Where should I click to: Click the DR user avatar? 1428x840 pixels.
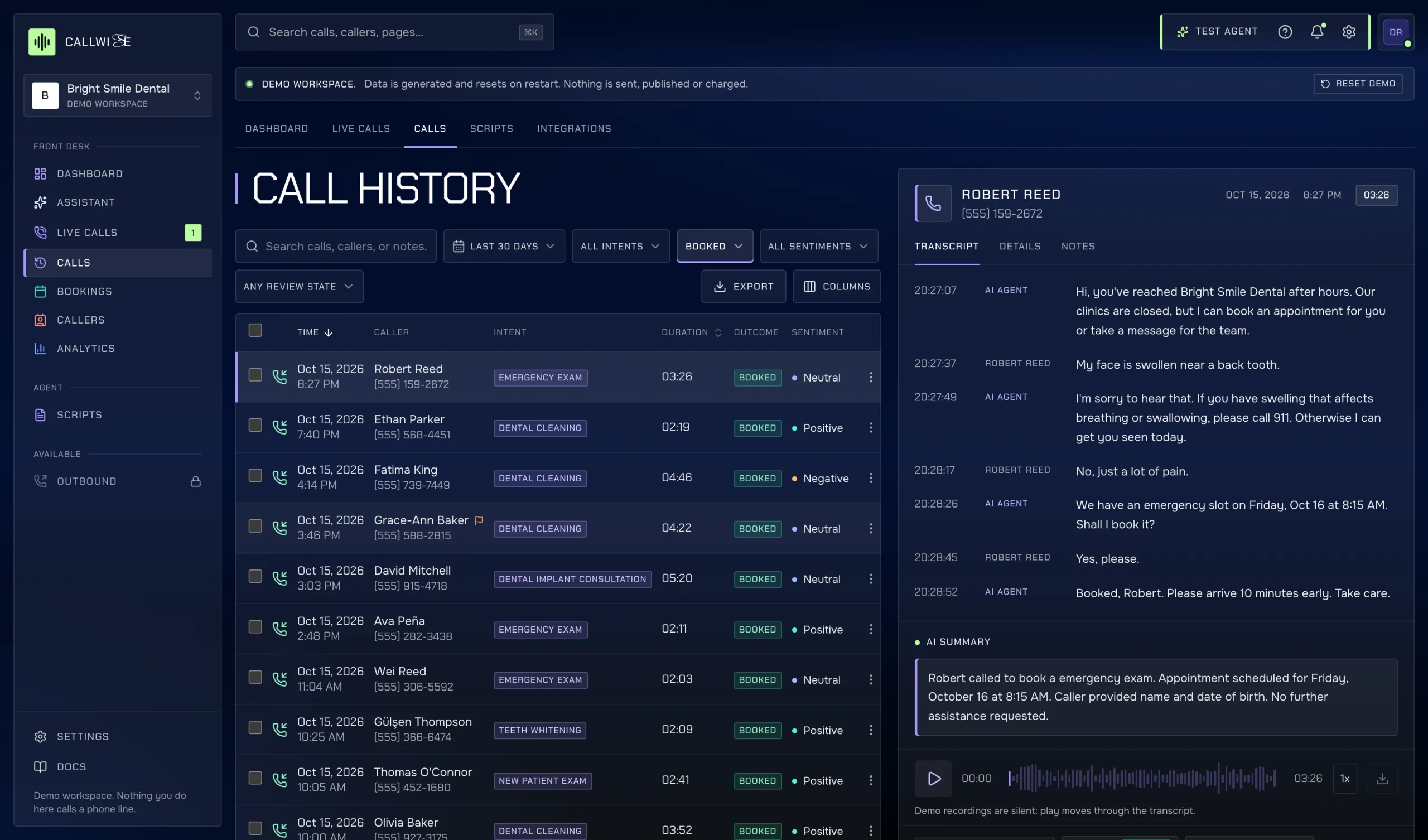click(1396, 32)
